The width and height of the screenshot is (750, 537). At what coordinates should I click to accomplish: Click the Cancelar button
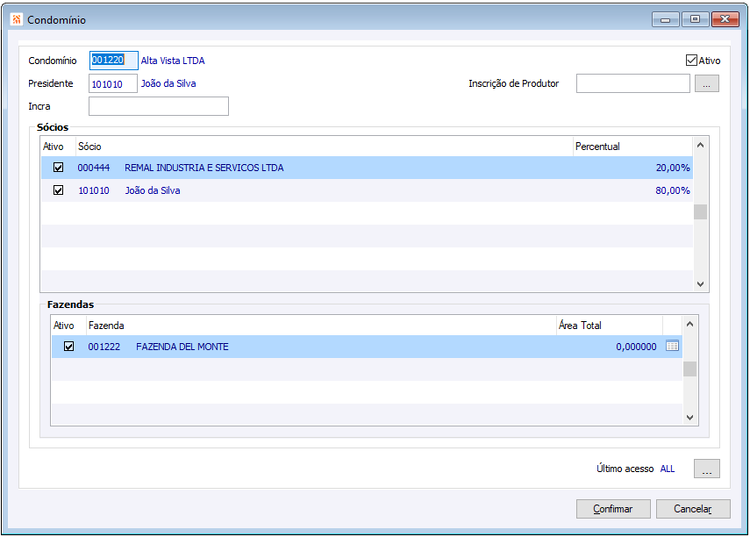[x=693, y=509]
